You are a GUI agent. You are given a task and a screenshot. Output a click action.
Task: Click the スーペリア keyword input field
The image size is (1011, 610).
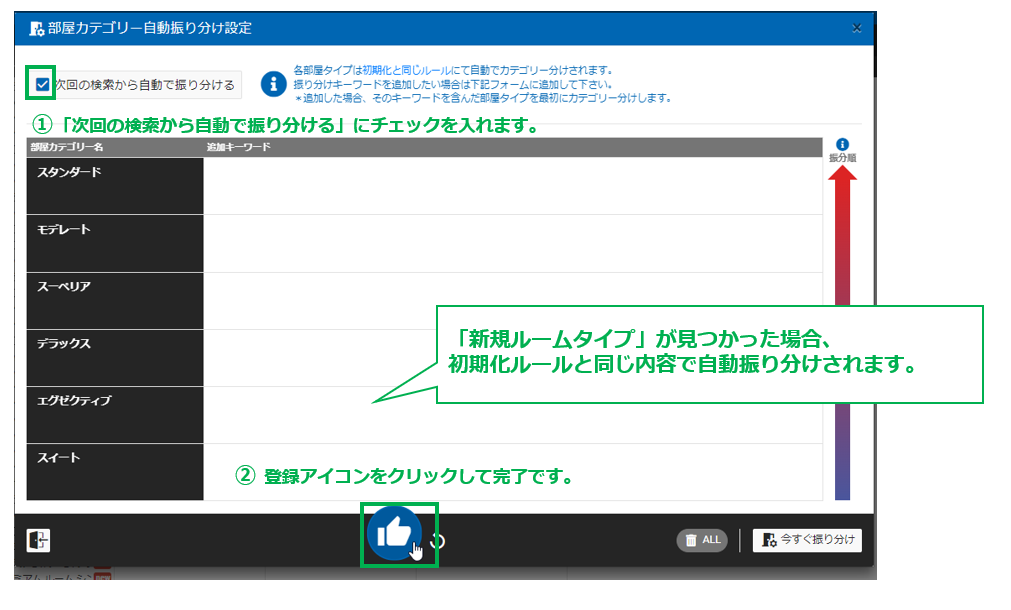coord(512,300)
